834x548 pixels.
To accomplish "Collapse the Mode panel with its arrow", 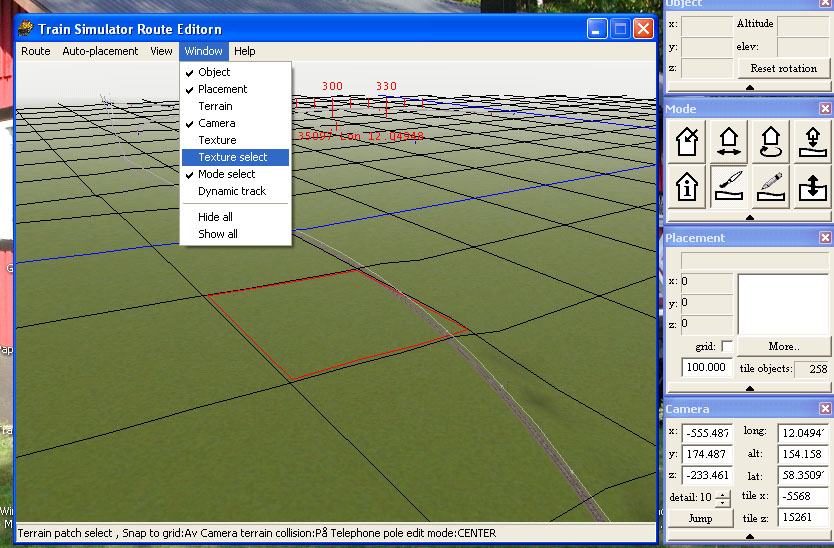I will click(749, 217).
